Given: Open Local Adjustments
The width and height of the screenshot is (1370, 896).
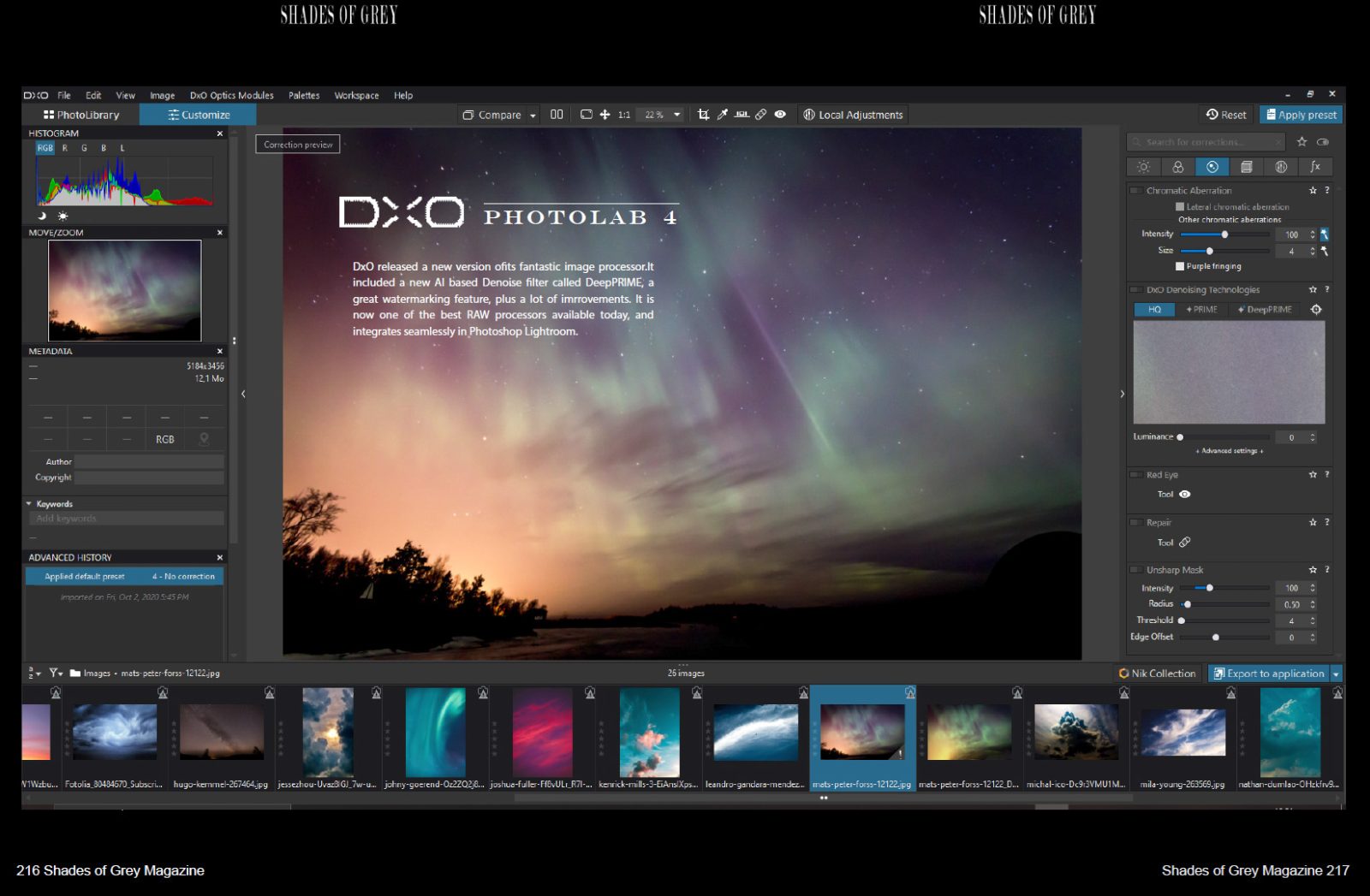Looking at the screenshot, I should tap(853, 115).
